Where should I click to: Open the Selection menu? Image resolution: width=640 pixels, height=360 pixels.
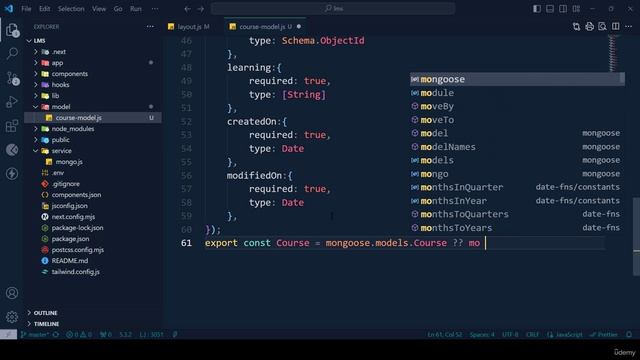[x=71, y=9]
